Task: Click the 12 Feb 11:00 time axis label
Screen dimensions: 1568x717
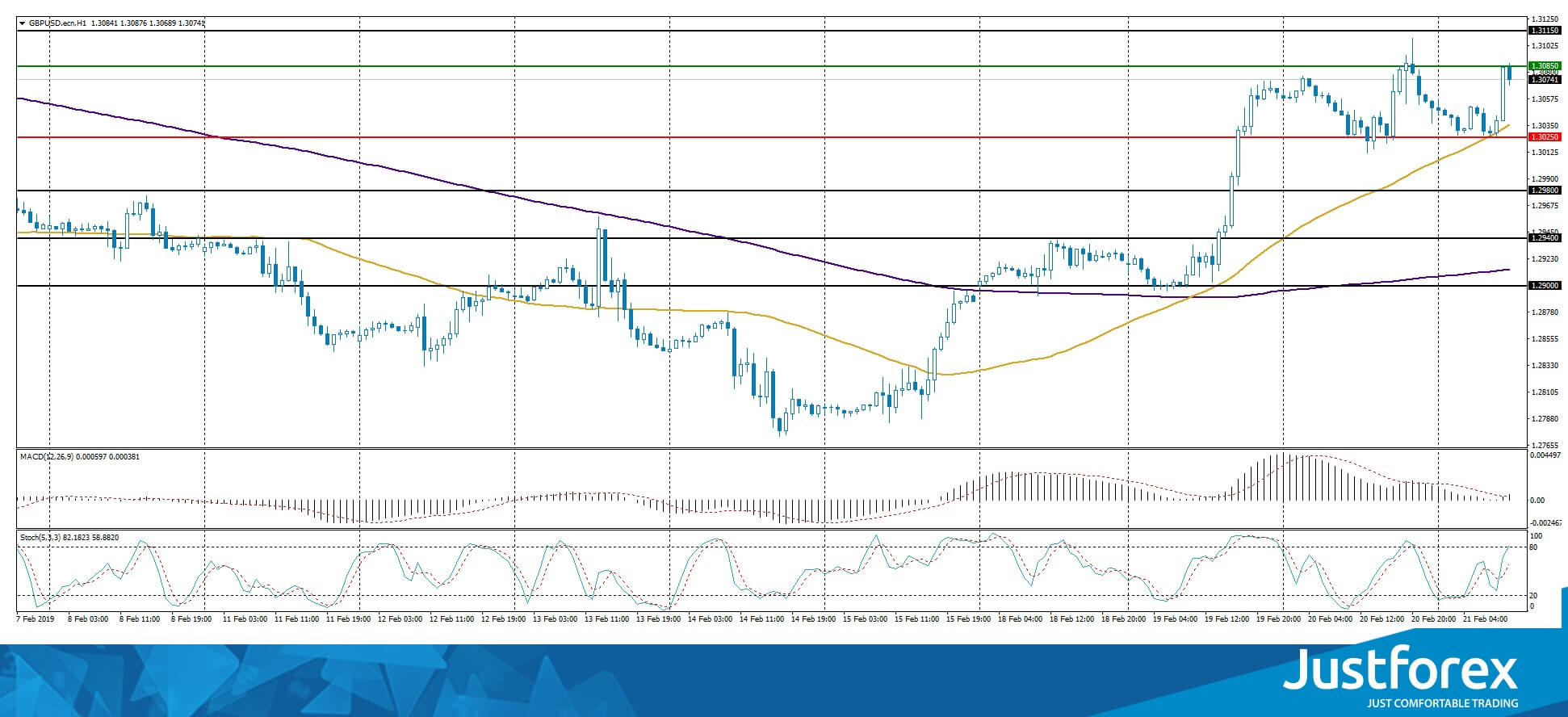Action: 451,619
